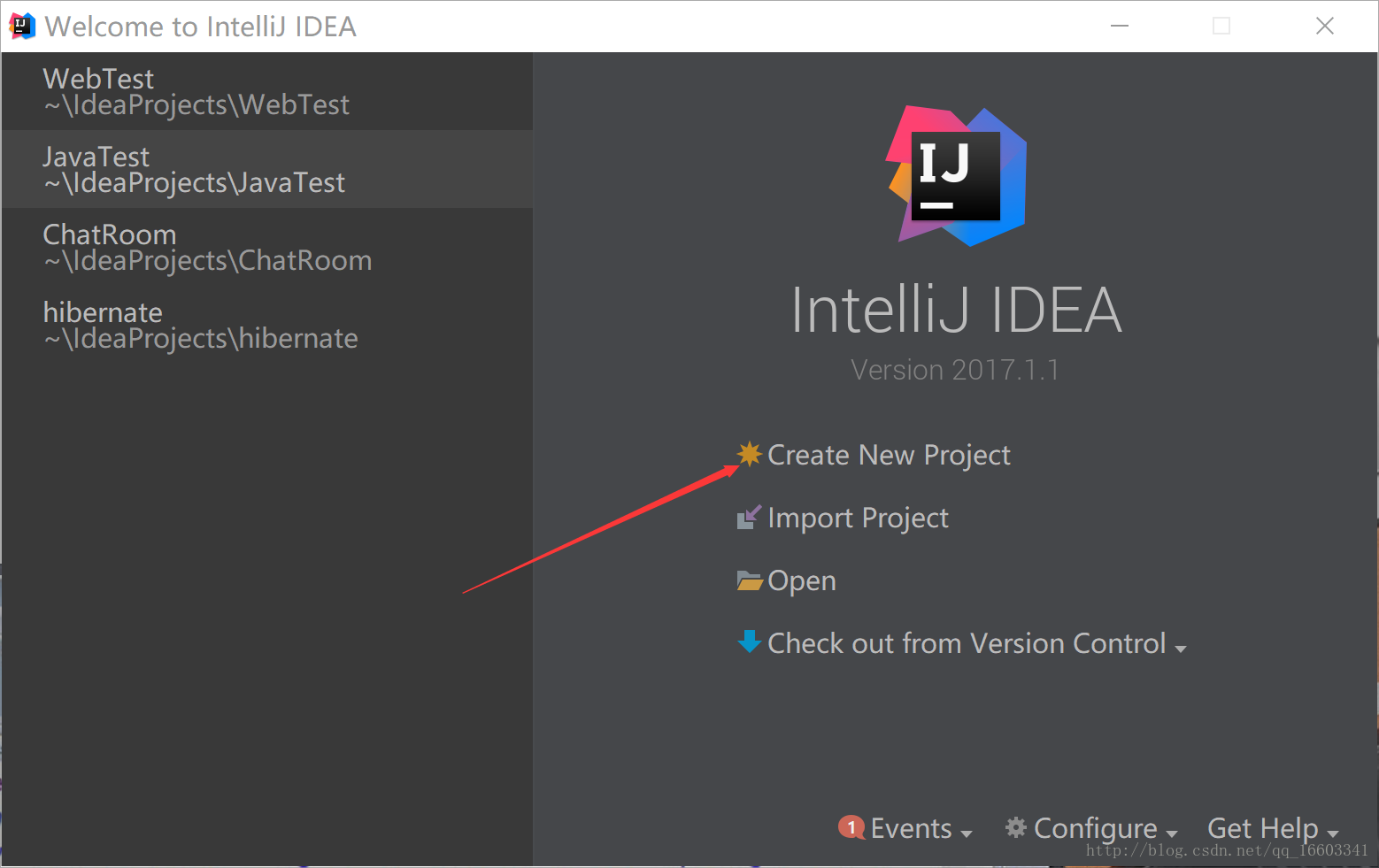Create a new project
The image size is (1379, 868).
click(x=889, y=455)
